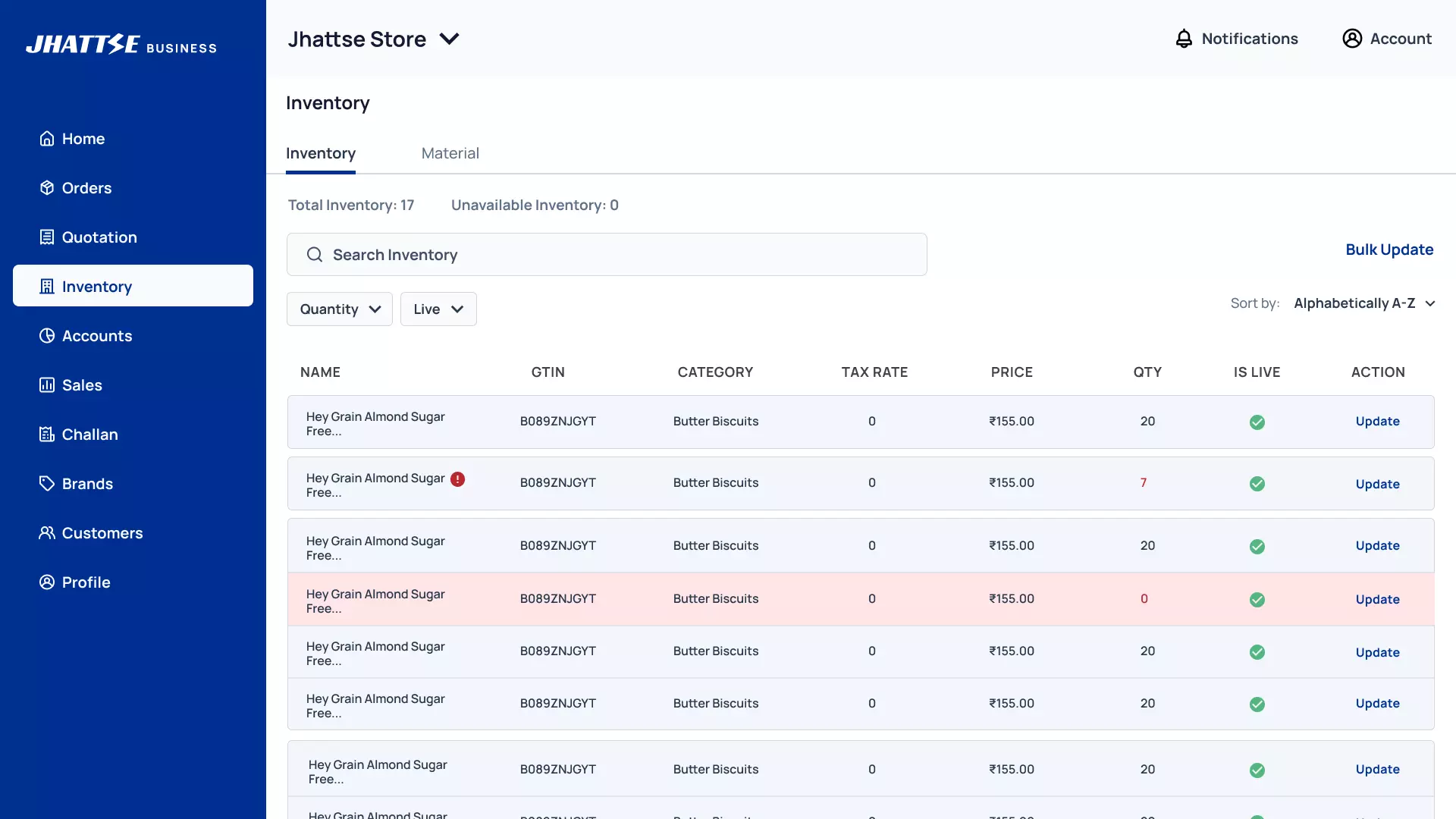Image resolution: width=1456 pixels, height=819 pixels.
Task: Open Challan from the sidebar
Action: point(47,434)
